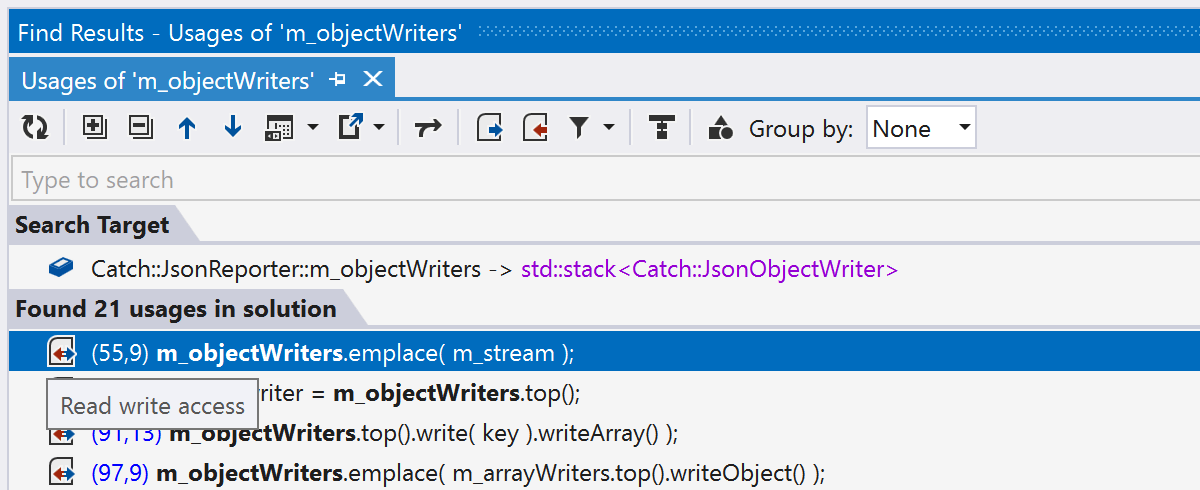This screenshot has width=1200, height=490.
Task: Pin the Usages of 'm_objectWriters' tab
Action: tap(338, 80)
